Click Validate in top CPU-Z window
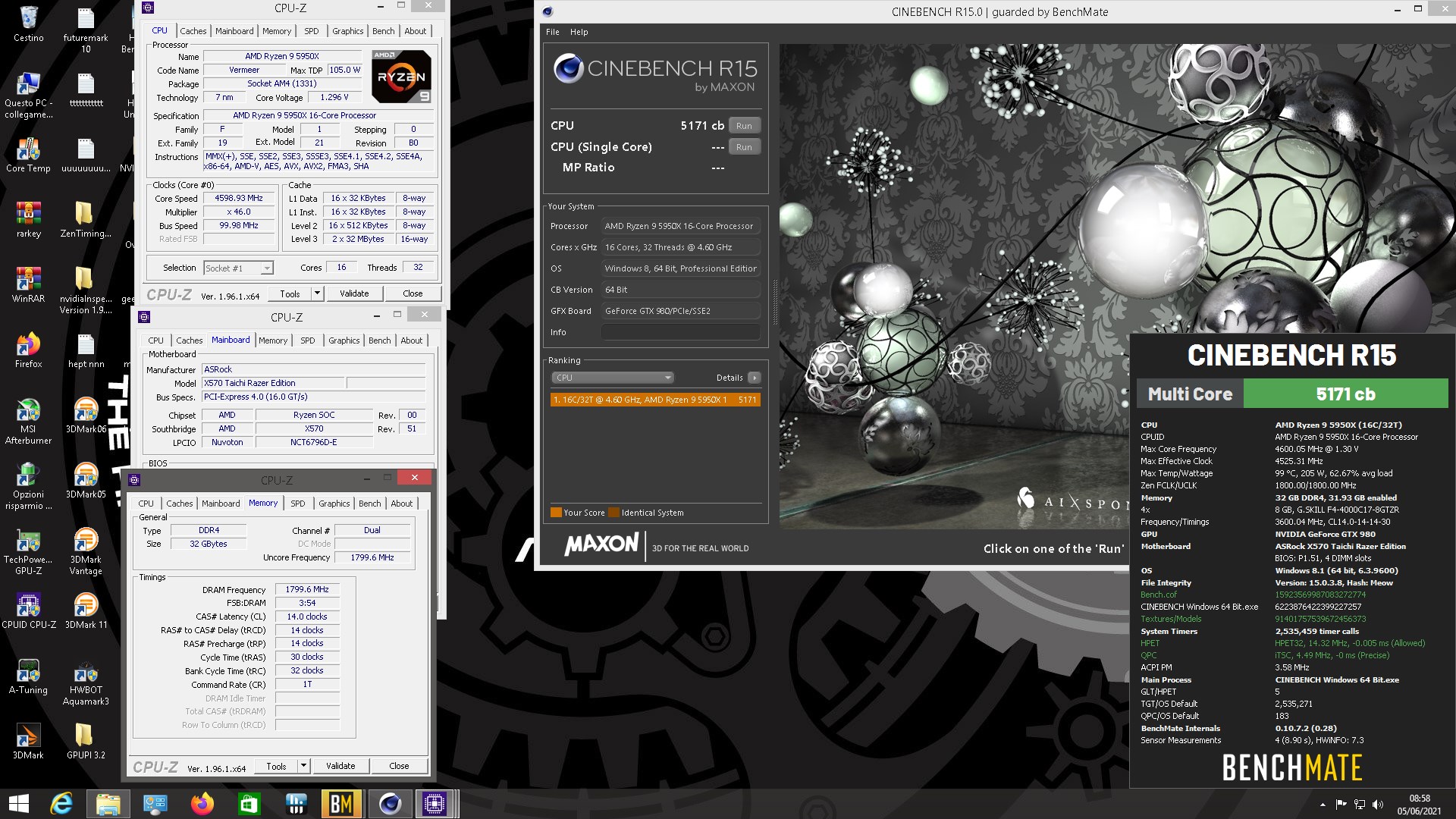Image resolution: width=1456 pixels, height=819 pixels. pyautogui.click(x=354, y=293)
